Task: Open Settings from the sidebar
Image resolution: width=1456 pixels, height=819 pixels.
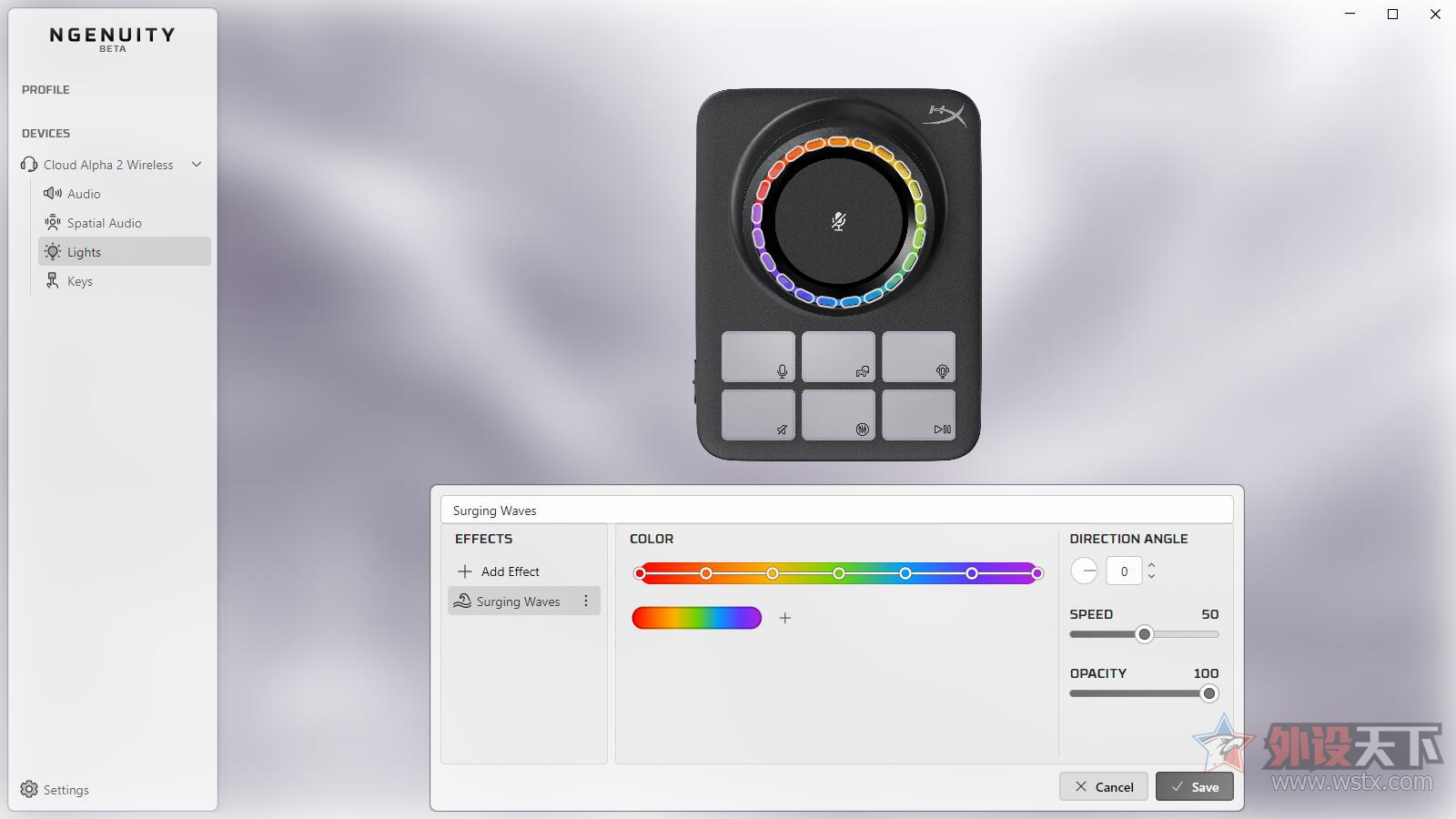Action: (x=55, y=789)
